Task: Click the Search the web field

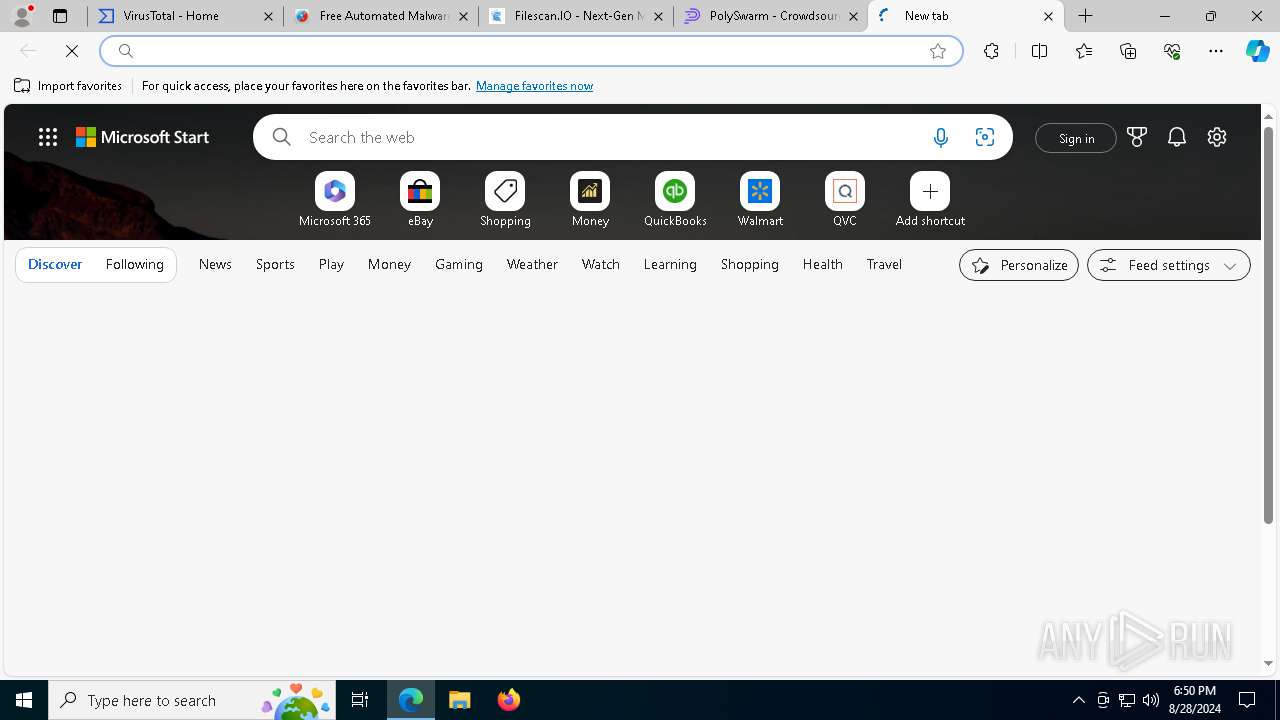Action: point(633,137)
